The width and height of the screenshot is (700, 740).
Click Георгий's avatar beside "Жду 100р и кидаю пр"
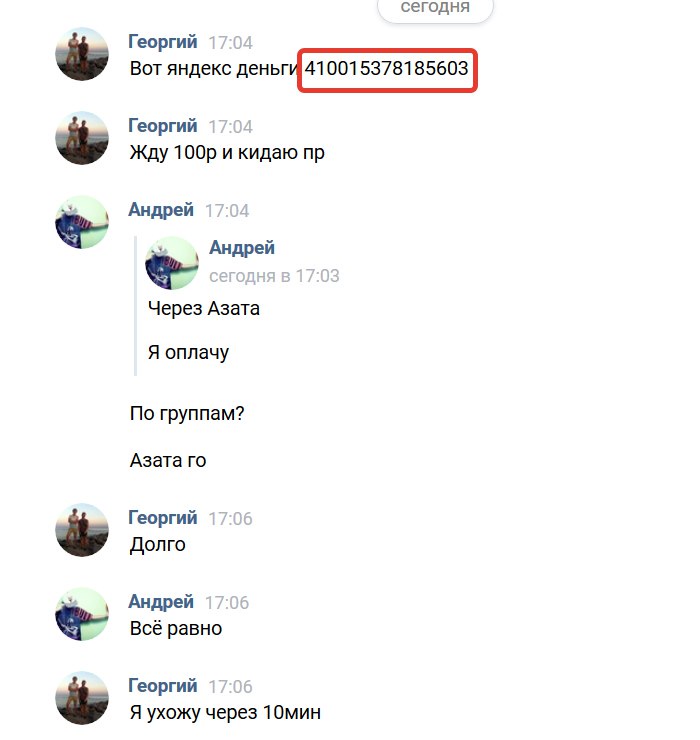click(82, 138)
